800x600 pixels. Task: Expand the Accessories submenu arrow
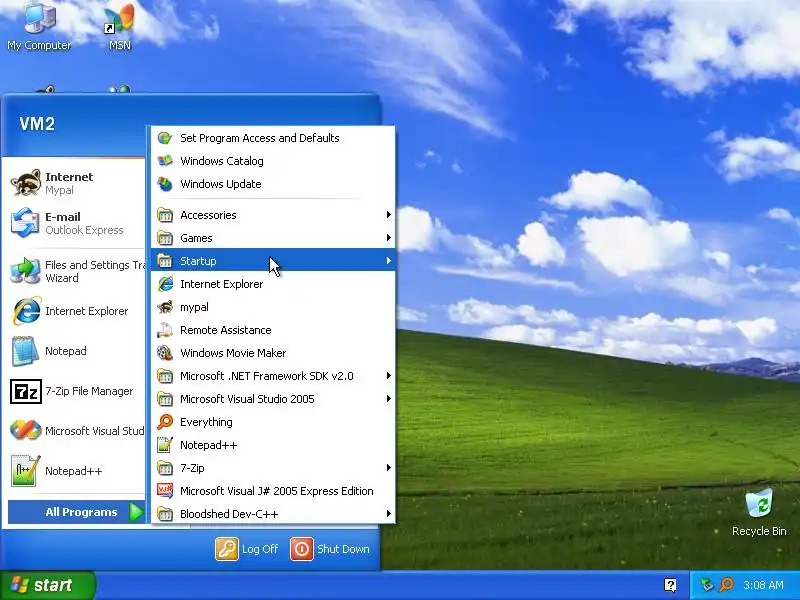[x=389, y=215]
